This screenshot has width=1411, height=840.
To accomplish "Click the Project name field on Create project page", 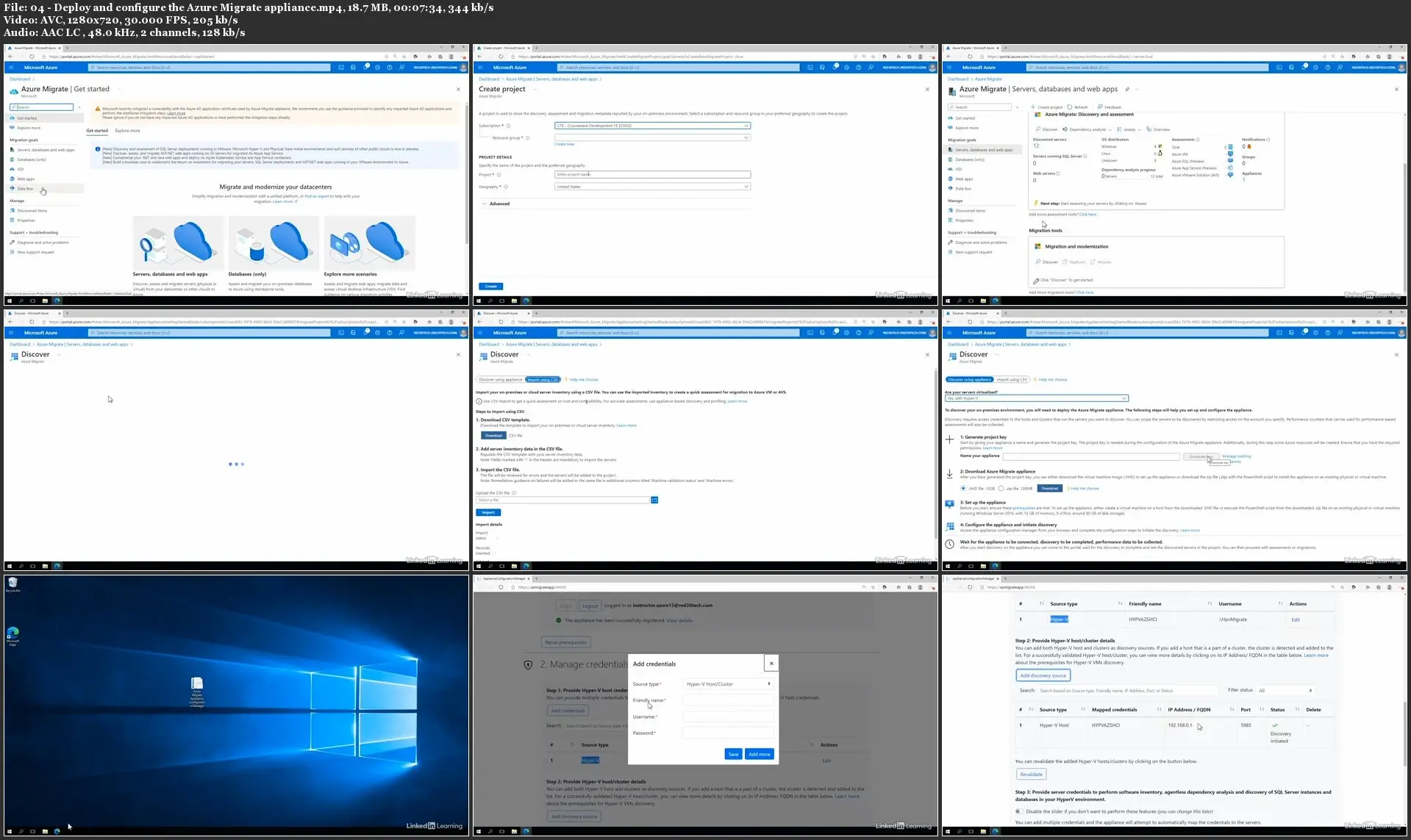I will (652, 175).
